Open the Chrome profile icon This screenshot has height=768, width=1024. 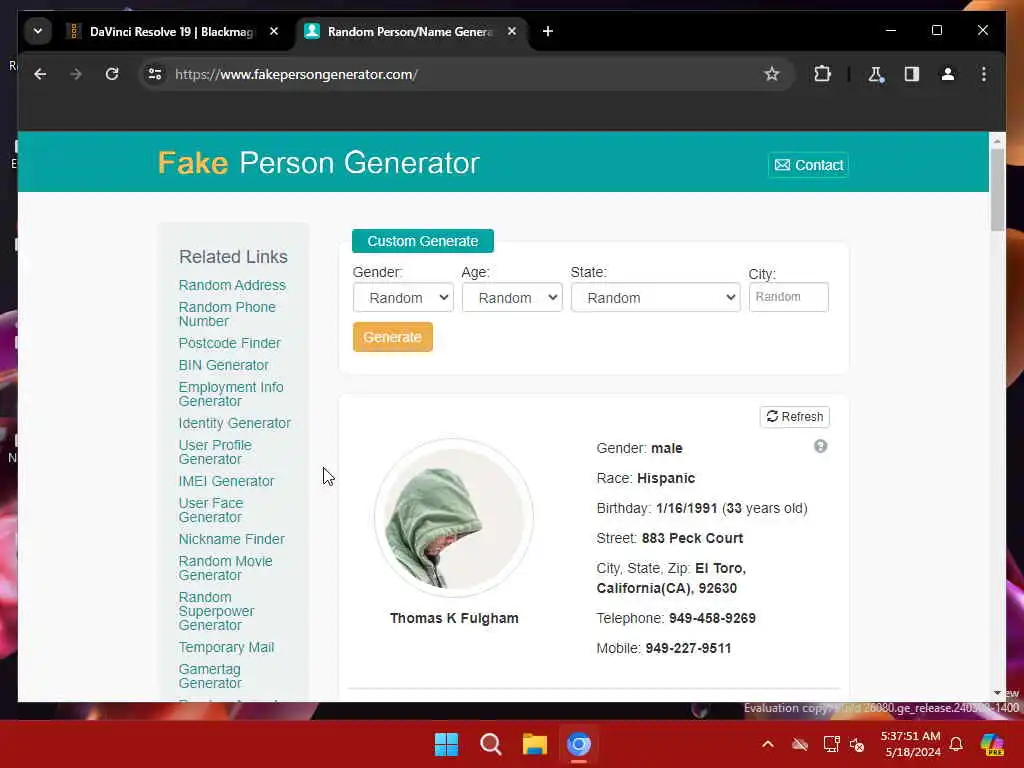point(948,74)
